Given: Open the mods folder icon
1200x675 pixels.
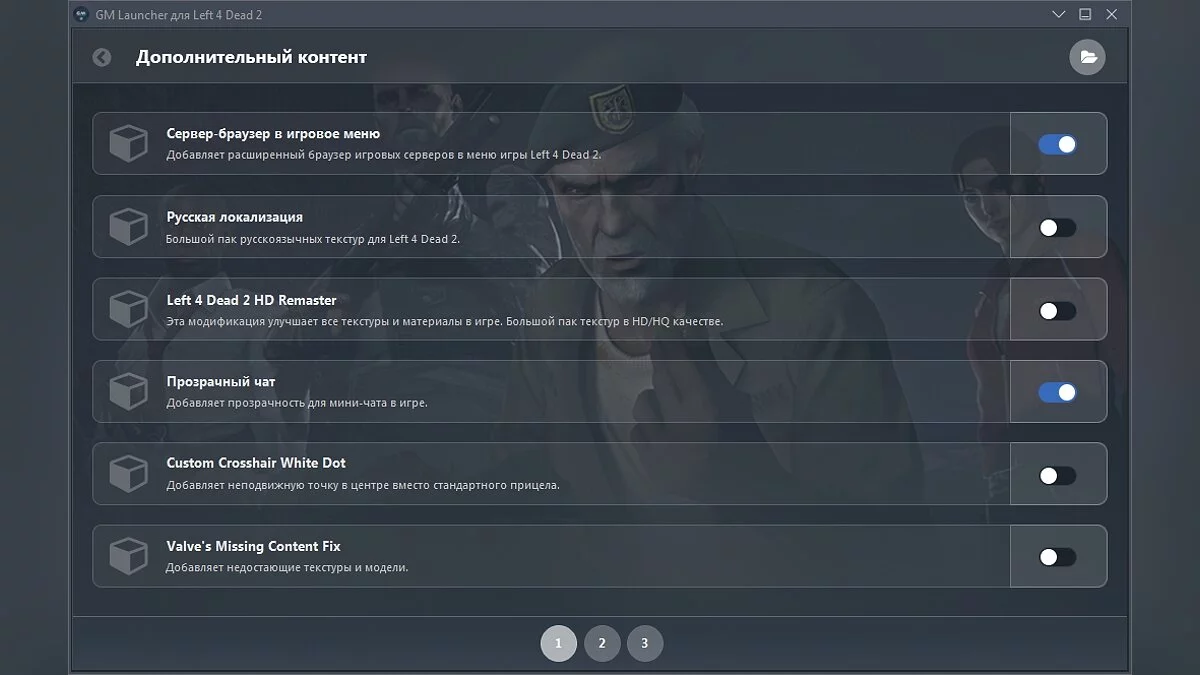Looking at the screenshot, I should (1086, 57).
